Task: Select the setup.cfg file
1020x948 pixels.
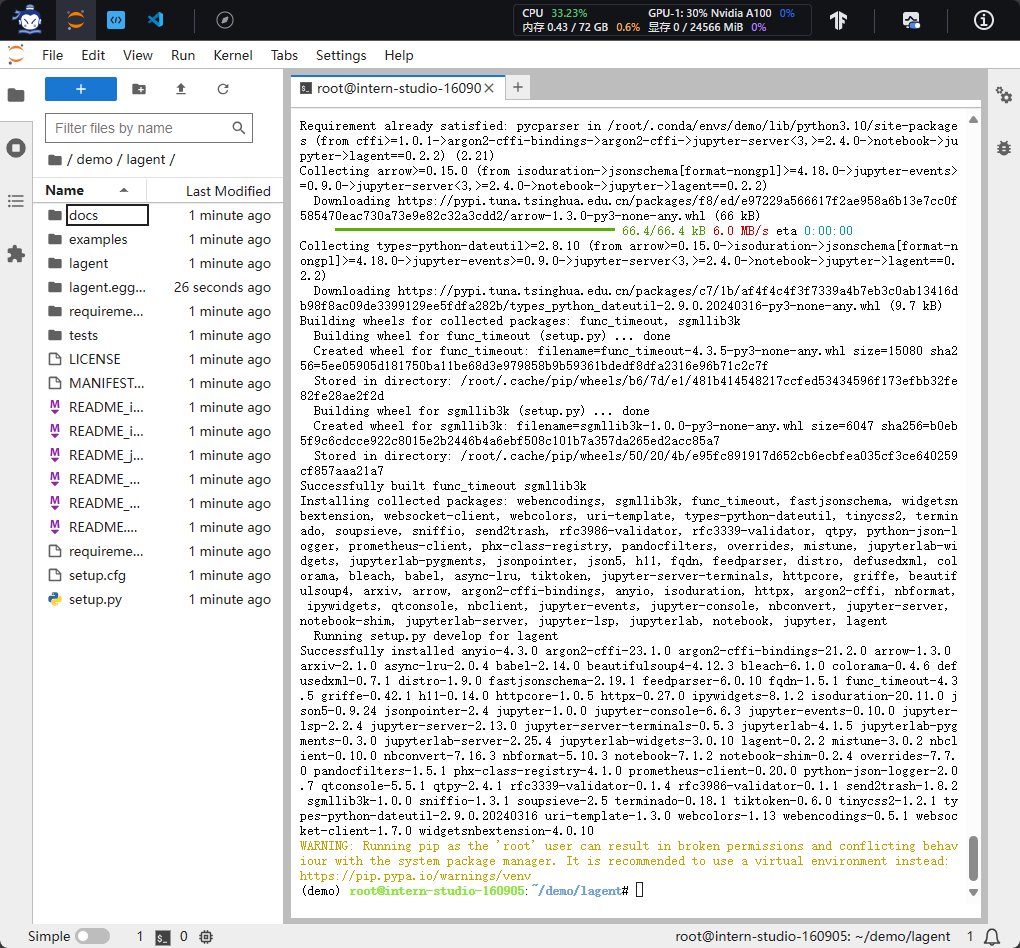Action: [x=159, y=576]
